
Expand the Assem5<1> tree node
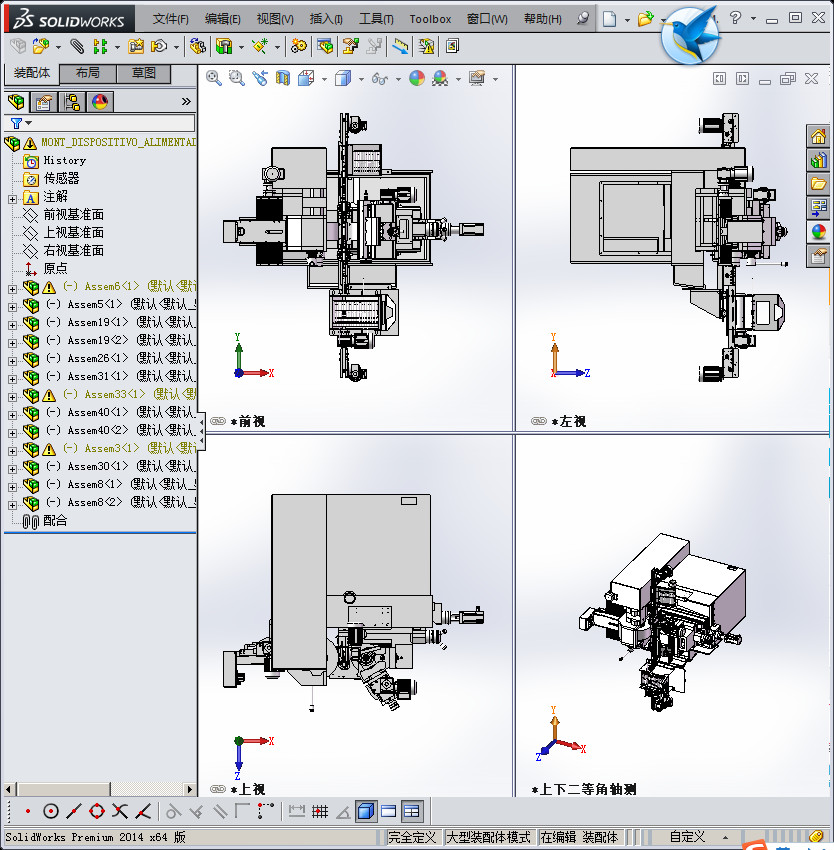point(12,305)
